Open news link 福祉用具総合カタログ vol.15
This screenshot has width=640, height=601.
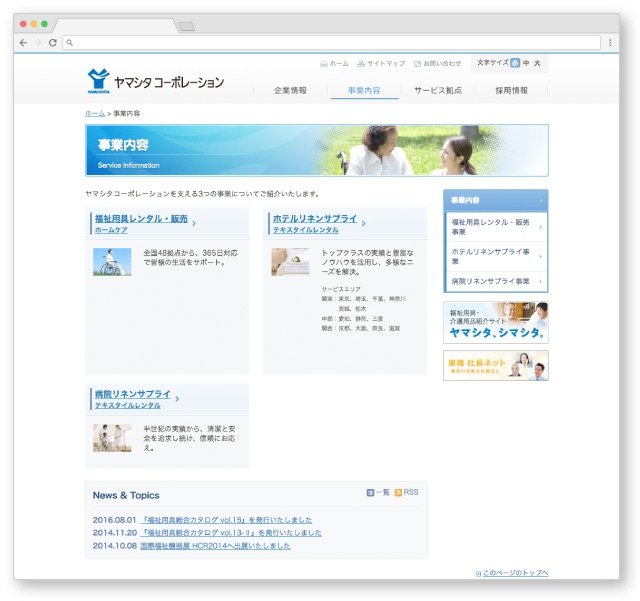(226, 520)
